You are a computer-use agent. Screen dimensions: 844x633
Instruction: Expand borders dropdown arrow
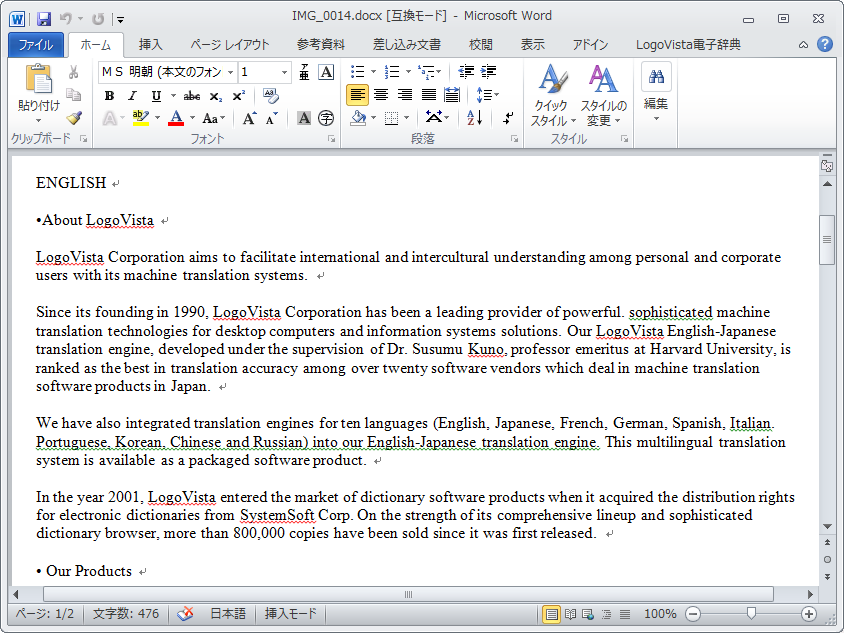406,118
